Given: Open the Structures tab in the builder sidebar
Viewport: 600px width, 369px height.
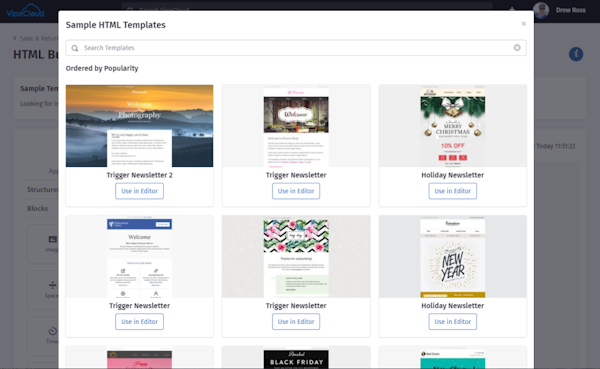Looking at the screenshot, I should (42, 190).
